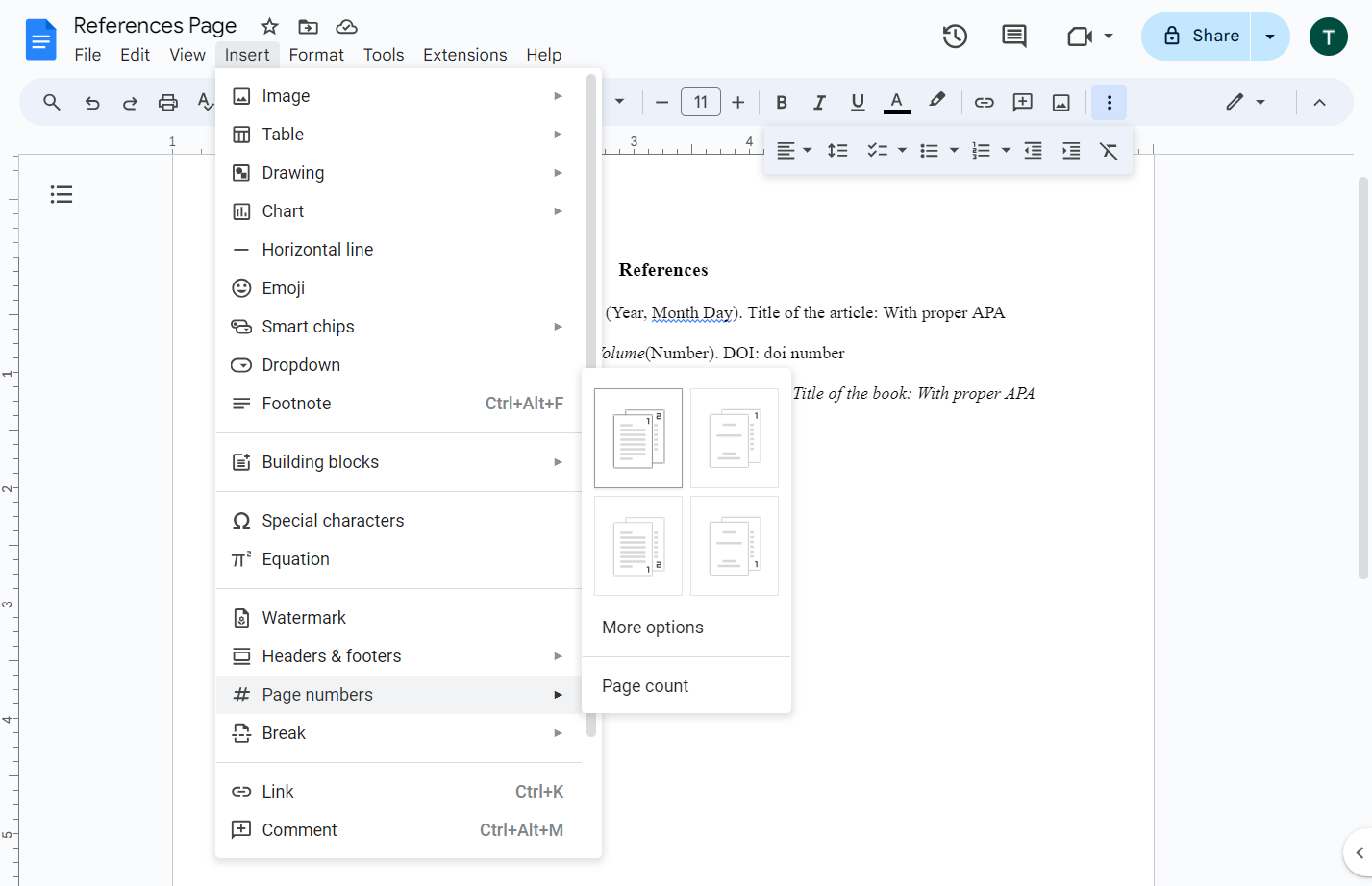The image size is (1372, 886).
Task: Click the search menus magnifier icon
Action: [x=52, y=102]
